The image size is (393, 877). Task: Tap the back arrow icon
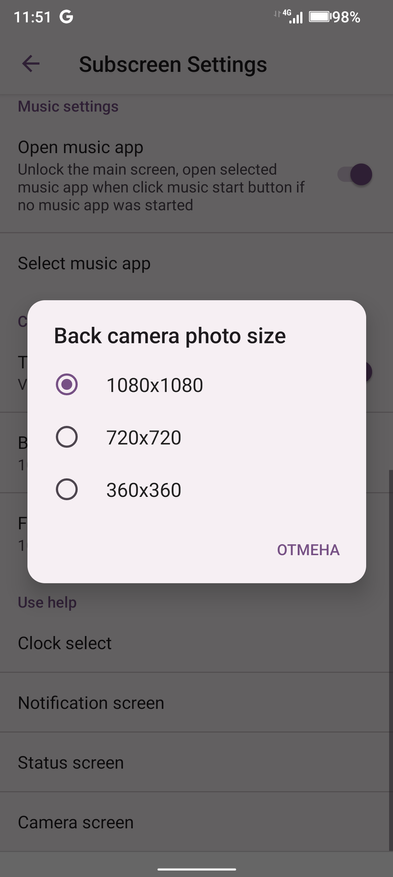point(31,64)
